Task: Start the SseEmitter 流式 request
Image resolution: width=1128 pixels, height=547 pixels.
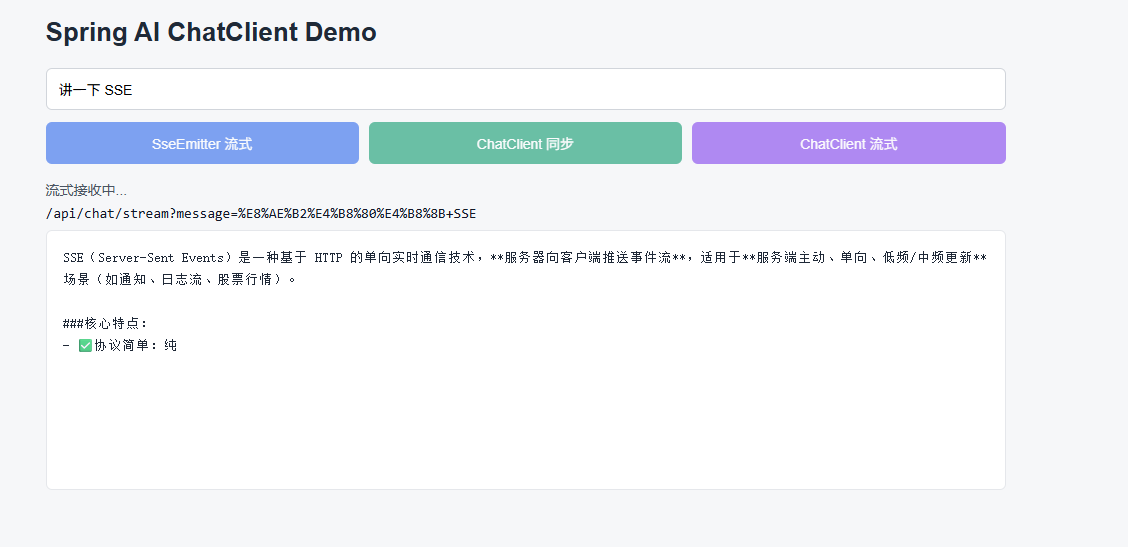Action: pos(202,143)
